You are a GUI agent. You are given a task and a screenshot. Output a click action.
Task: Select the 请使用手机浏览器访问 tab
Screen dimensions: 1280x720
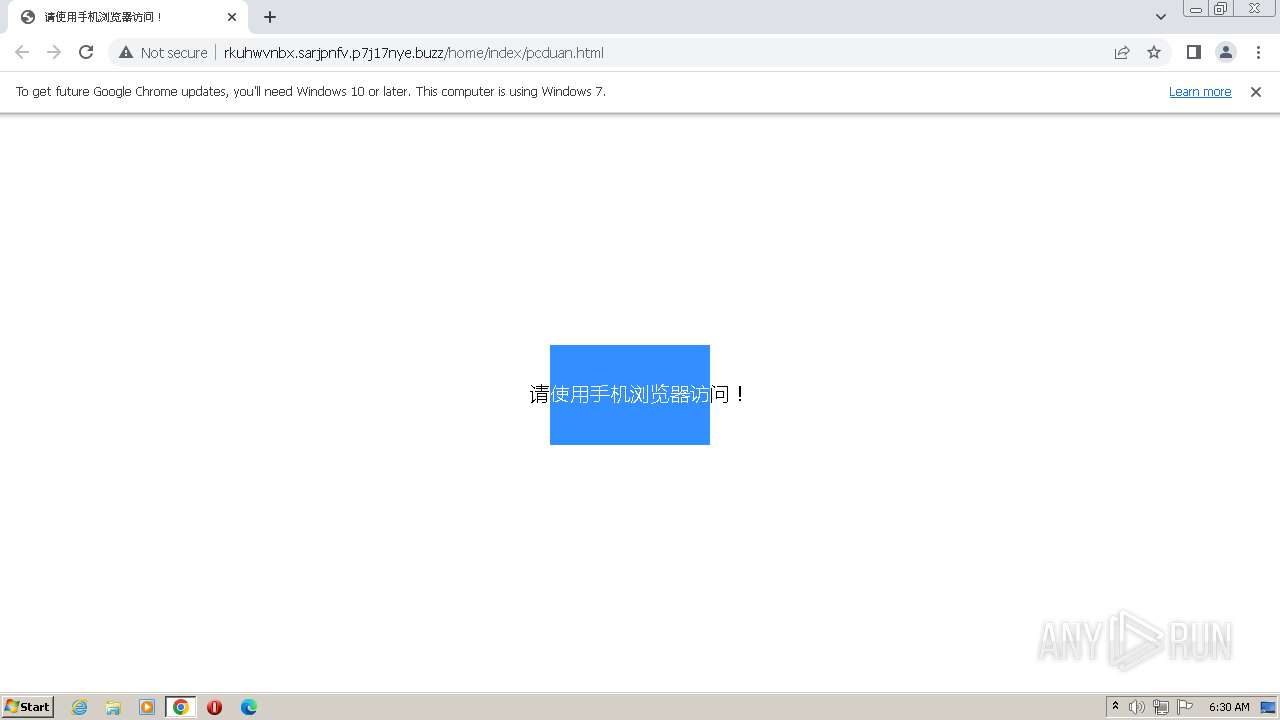pos(127,17)
